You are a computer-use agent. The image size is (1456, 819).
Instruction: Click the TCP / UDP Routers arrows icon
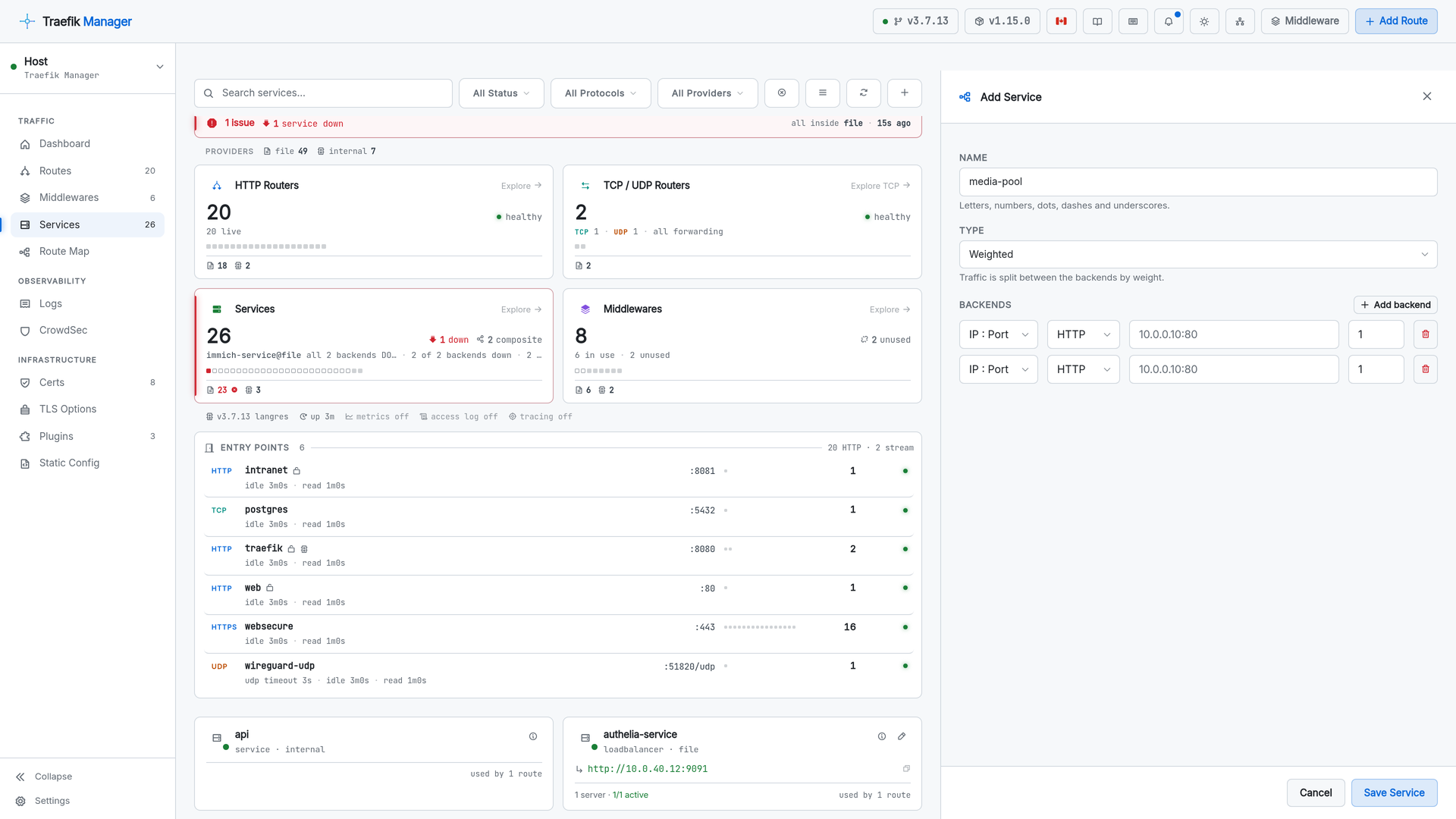585,186
